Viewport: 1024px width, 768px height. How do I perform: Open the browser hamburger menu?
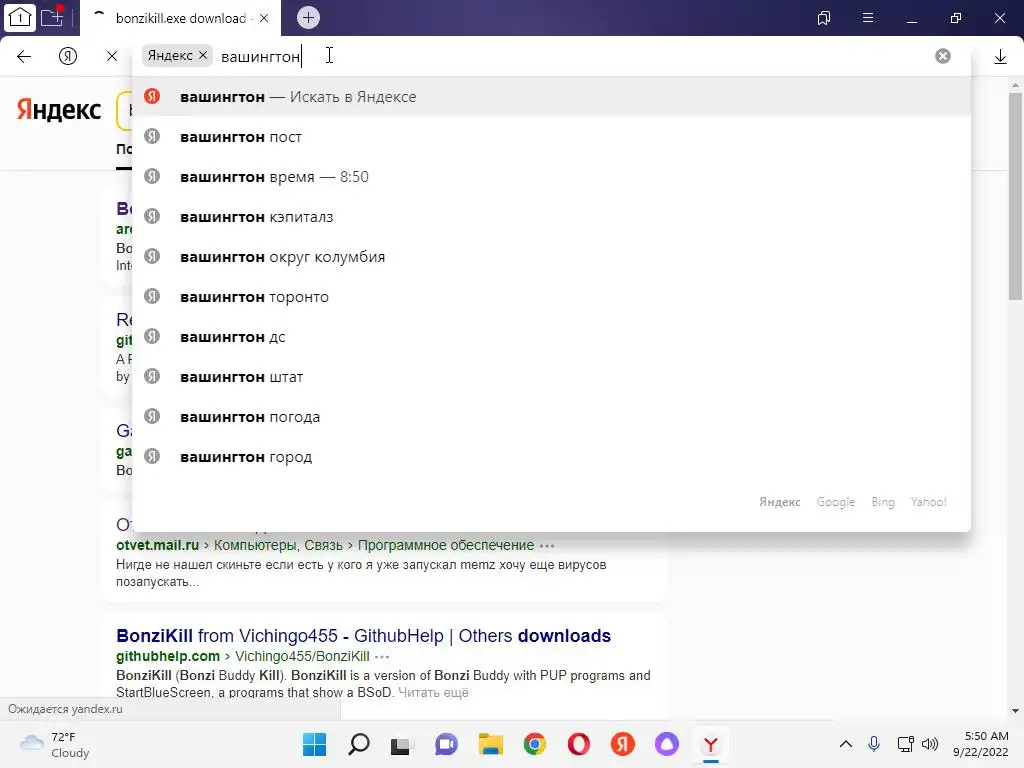pos(868,18)
